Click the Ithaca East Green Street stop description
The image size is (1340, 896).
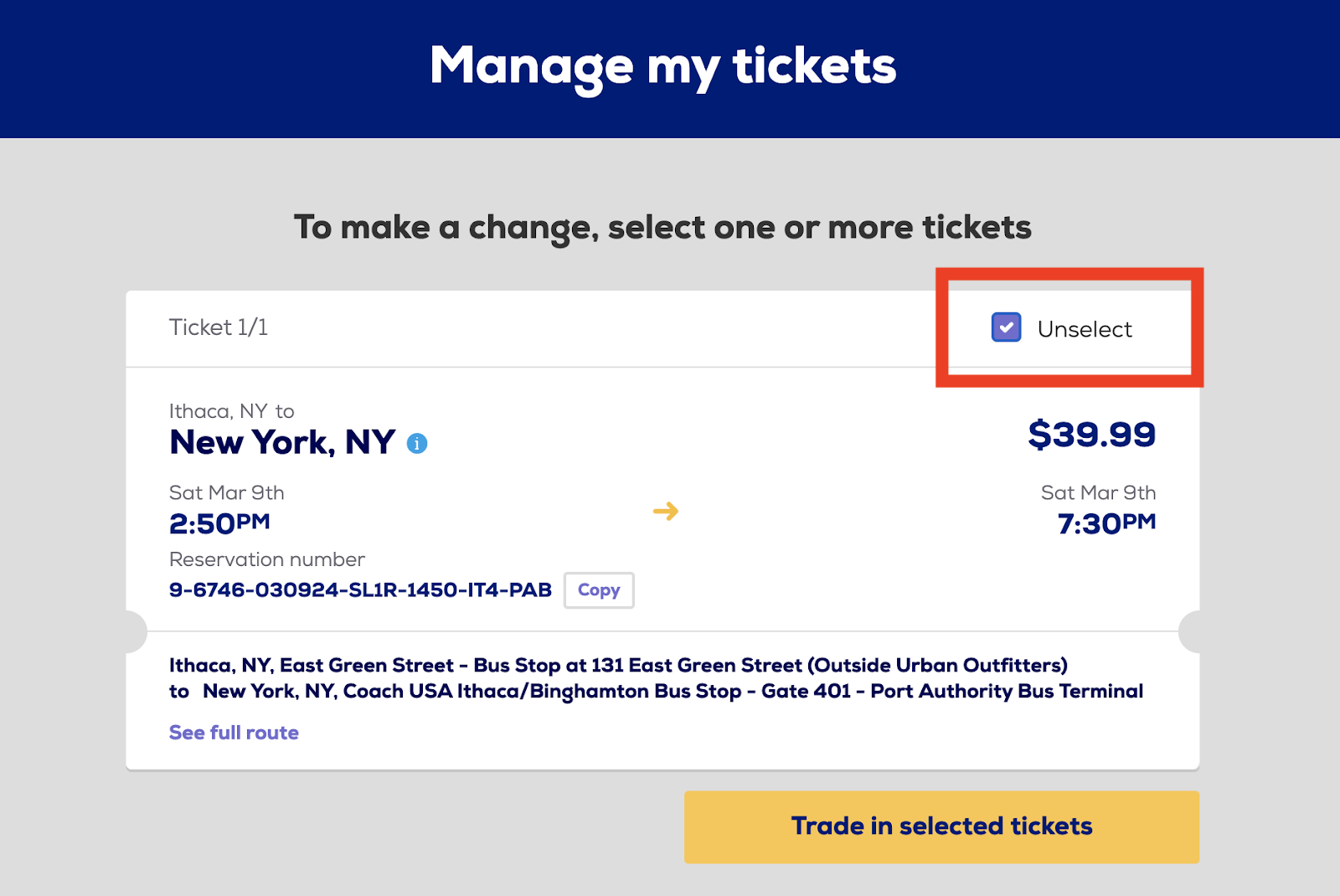click(x=618, y=666)
